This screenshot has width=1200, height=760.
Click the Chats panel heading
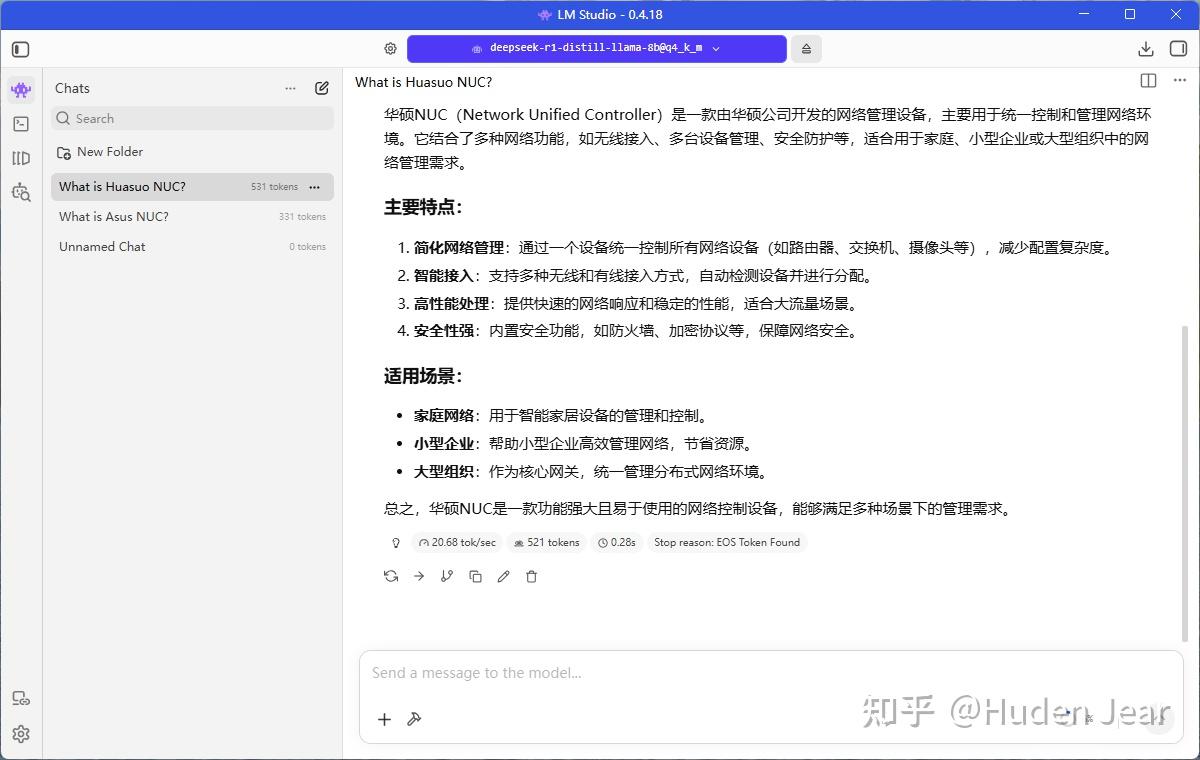pos(72,88)
